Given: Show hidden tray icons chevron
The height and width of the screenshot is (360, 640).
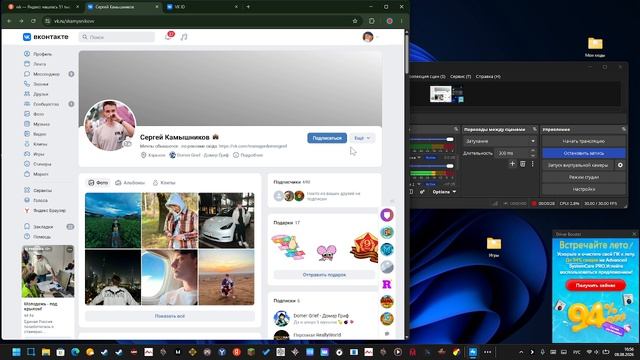Looking at the screenshot, I should pyautogui.click(x=521, y=352).
